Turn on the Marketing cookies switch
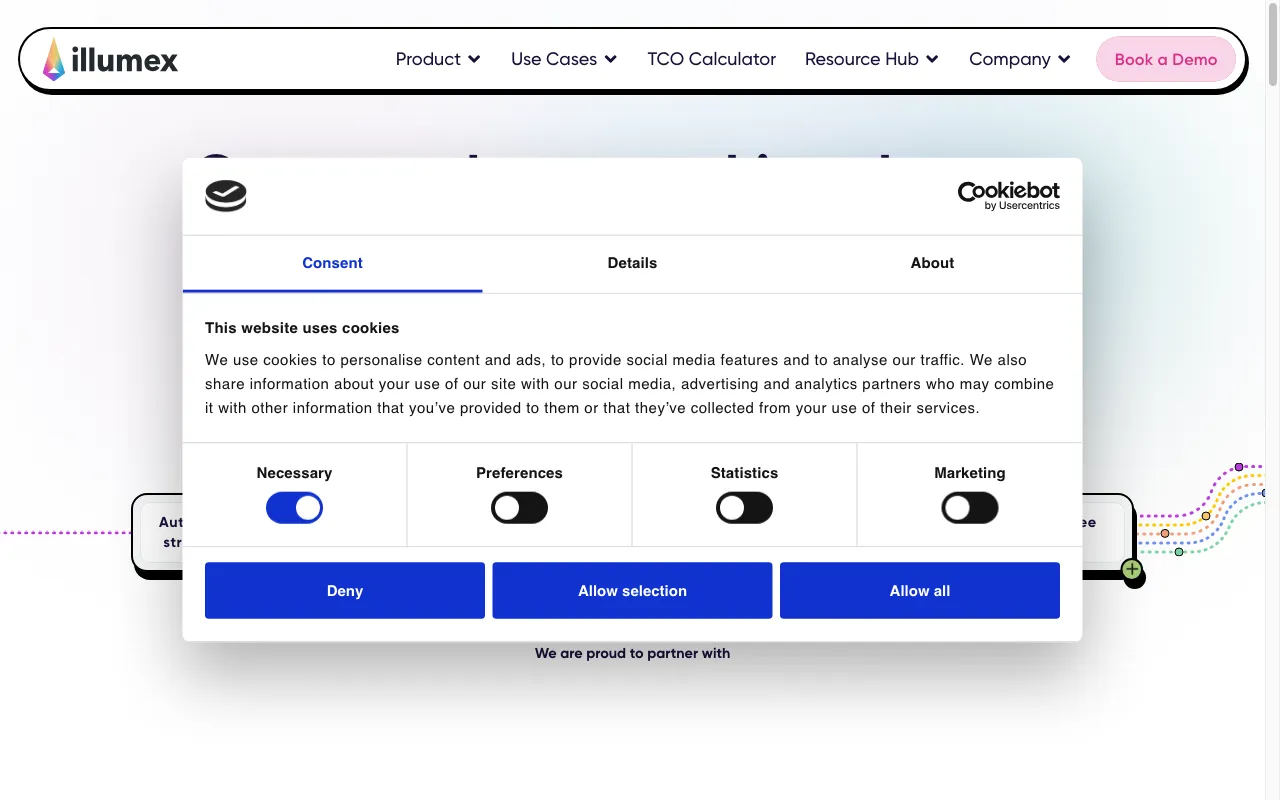The width and height of the screenshot is (1280, 800). pyautogui.click(x=970, y=508)
